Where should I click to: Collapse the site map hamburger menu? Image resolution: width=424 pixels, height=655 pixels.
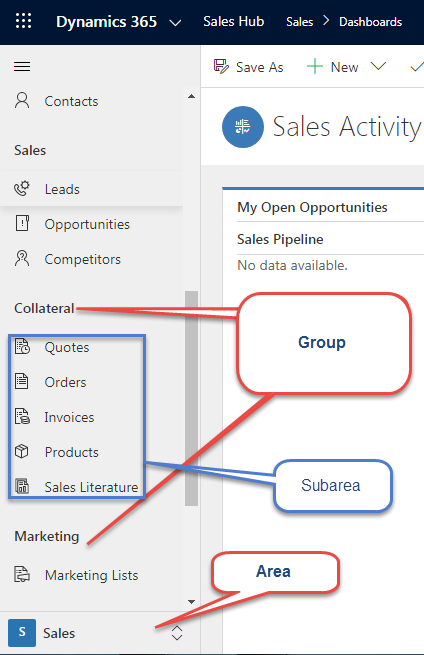click(22, 66)
